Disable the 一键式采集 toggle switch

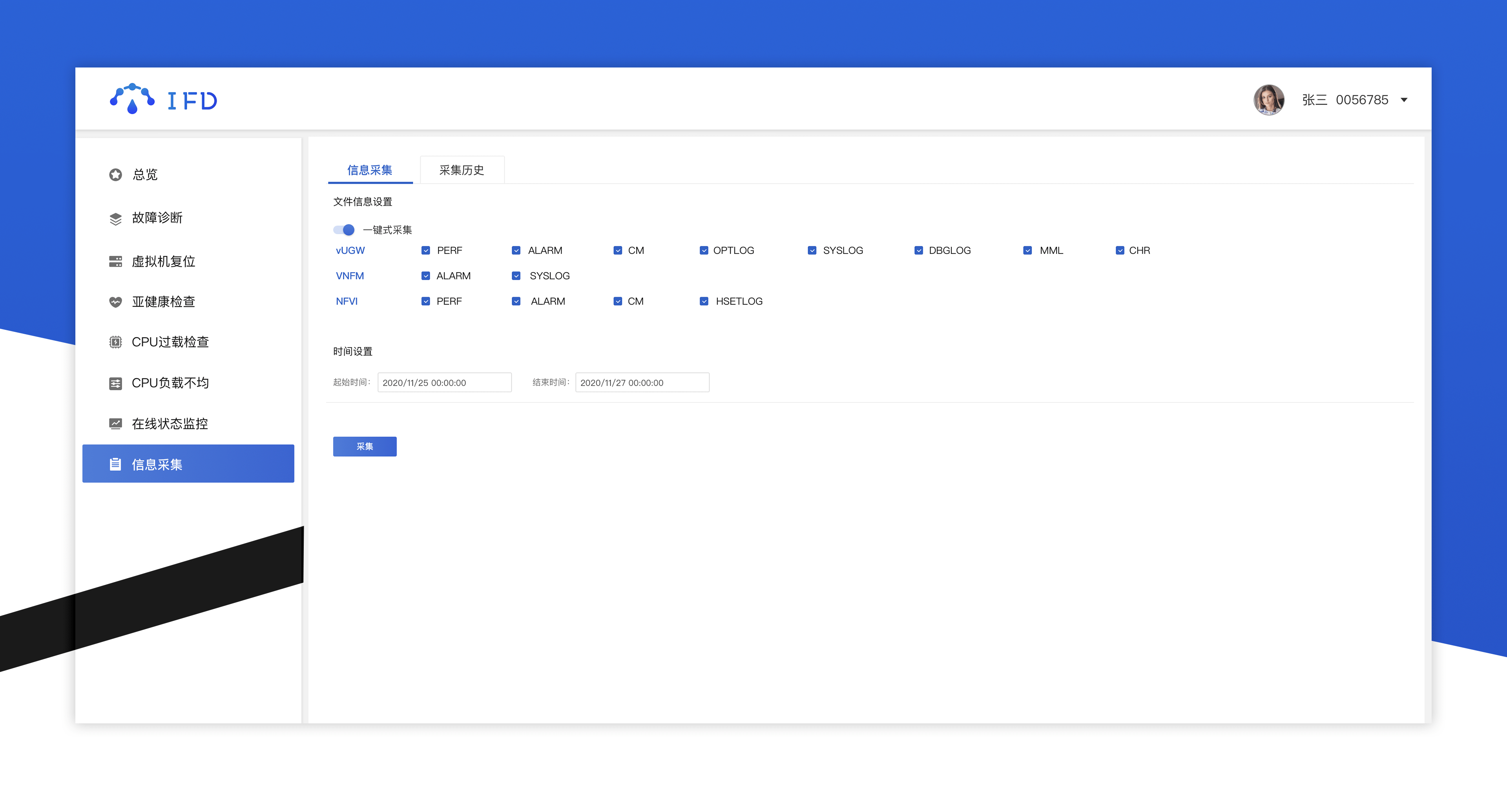[x=344, y=230]
